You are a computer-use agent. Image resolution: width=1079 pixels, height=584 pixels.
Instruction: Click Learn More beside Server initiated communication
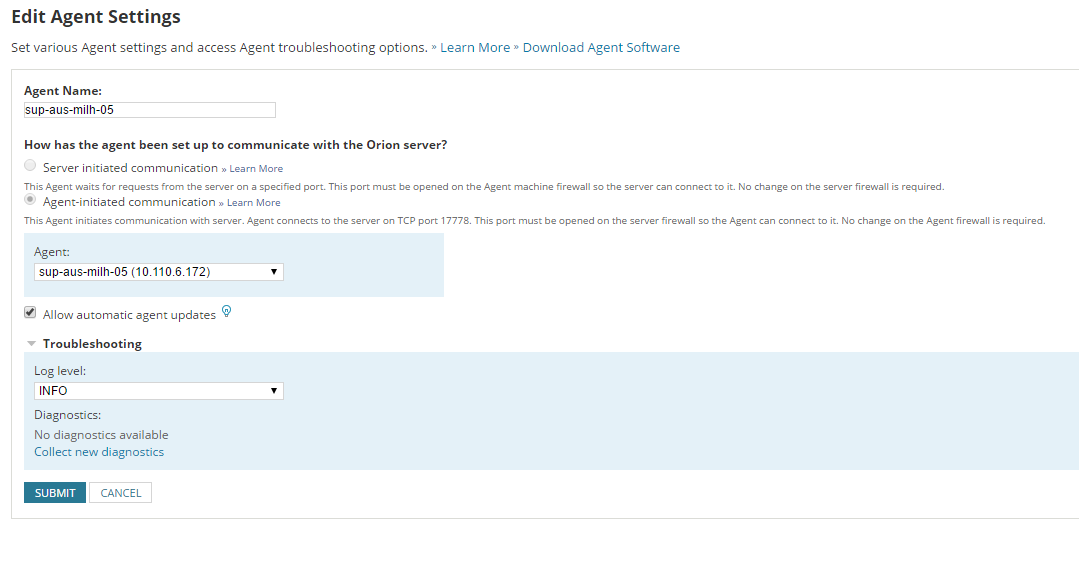click(255, 167)
